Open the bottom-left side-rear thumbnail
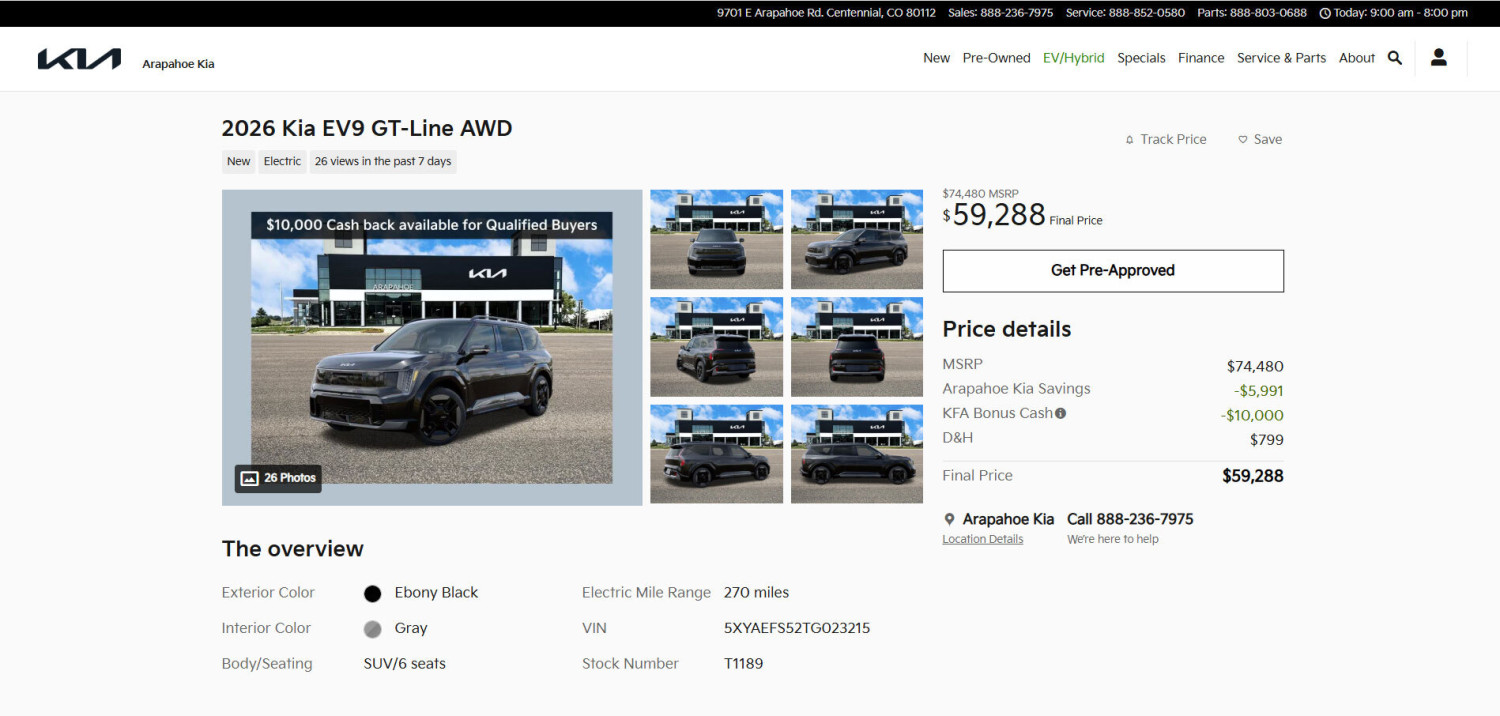This screenshot has width=1500, height=716. pyautogui.click(x=717, y=454)
